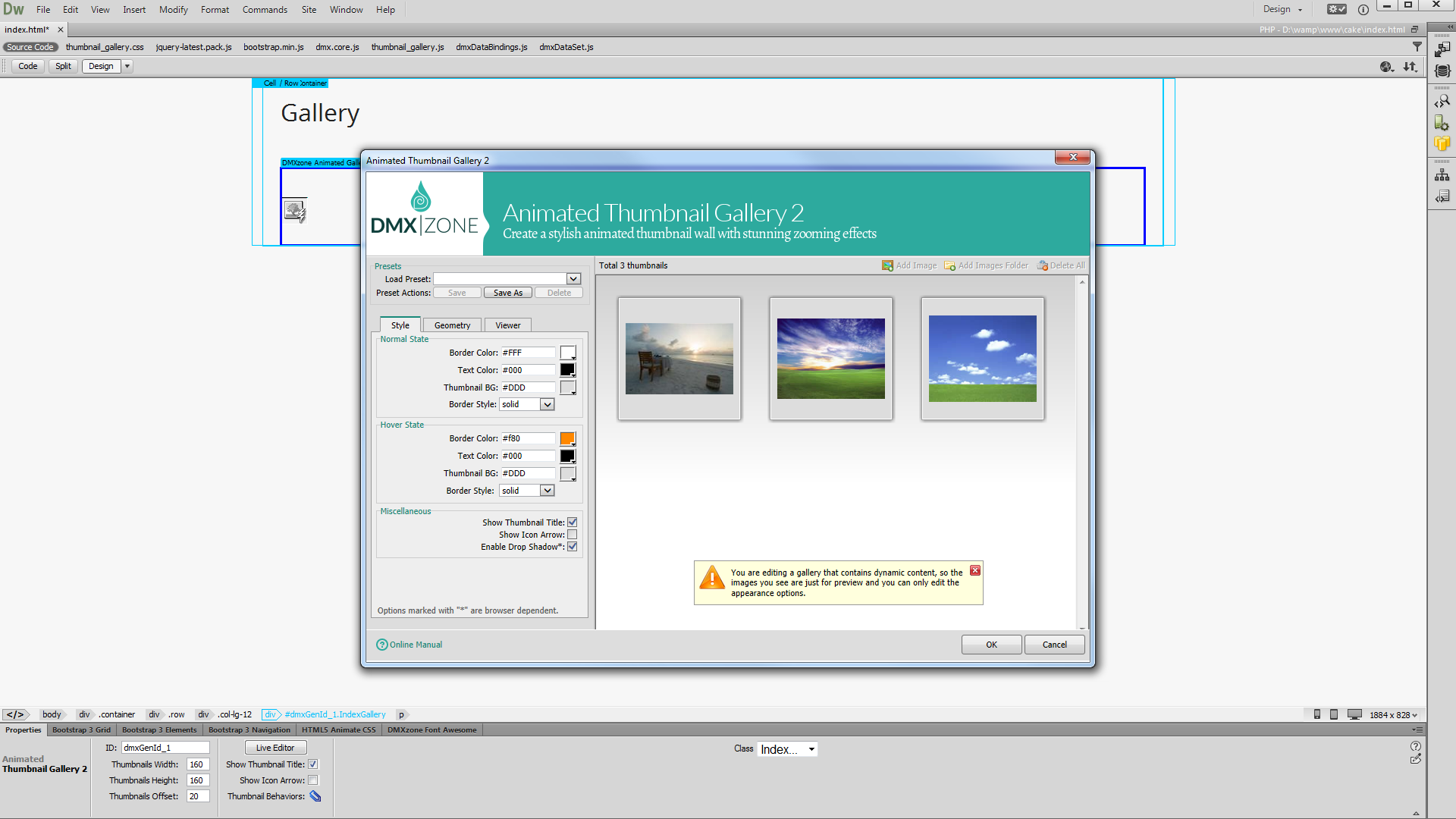
Task: Open the Live Editor button
Action: [275, 748]
